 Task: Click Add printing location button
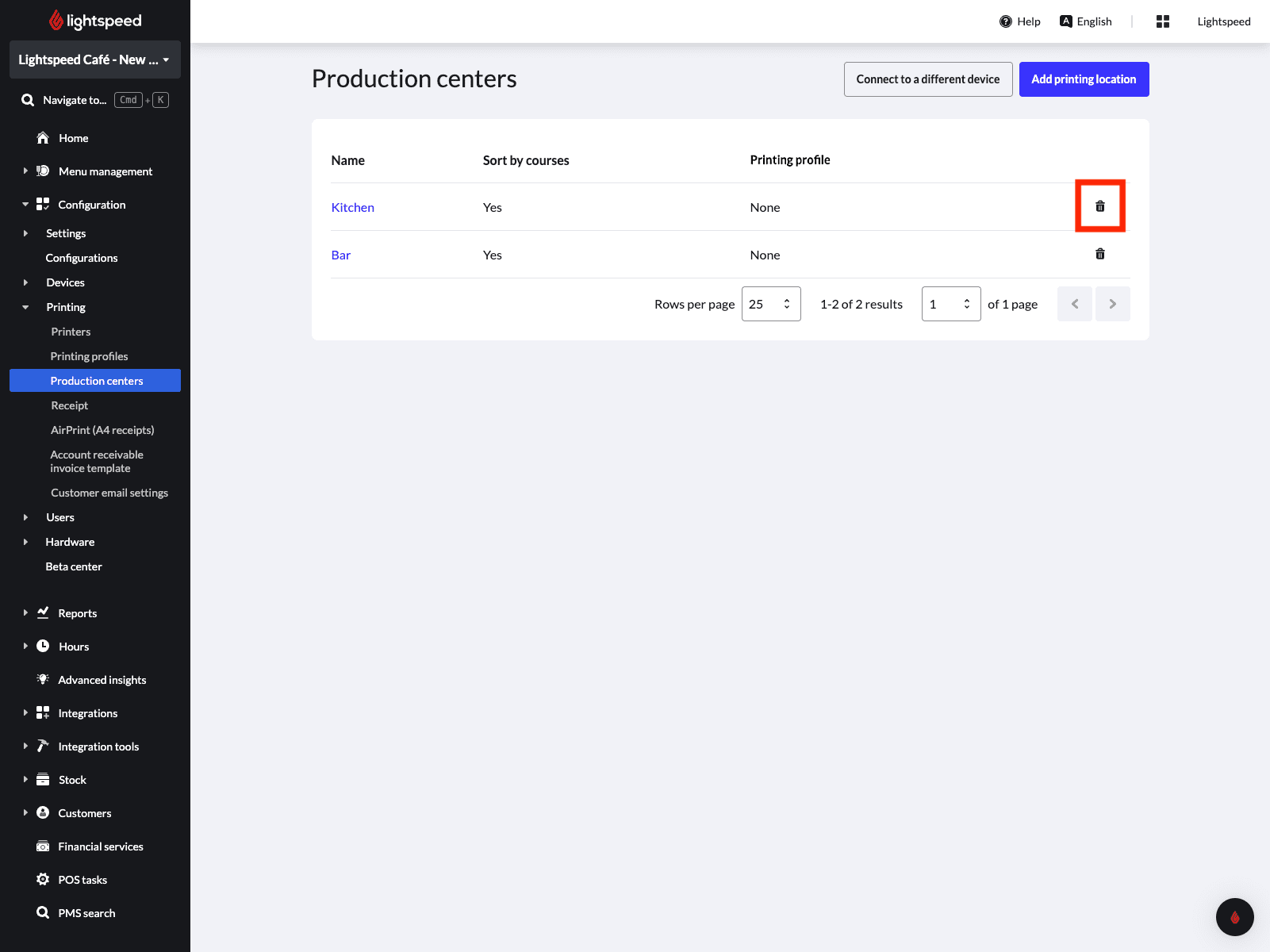click(x=1084, y=79)
